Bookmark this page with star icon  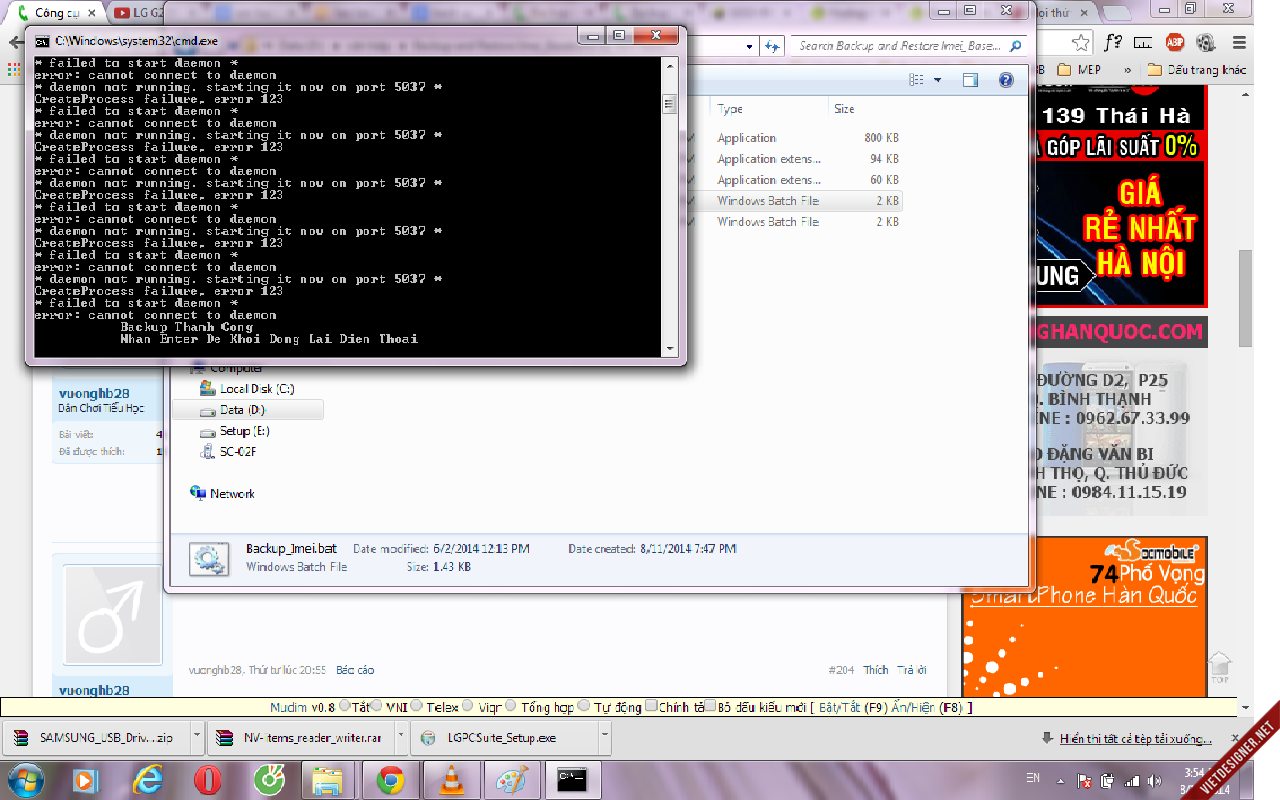tap(1081, 43)
